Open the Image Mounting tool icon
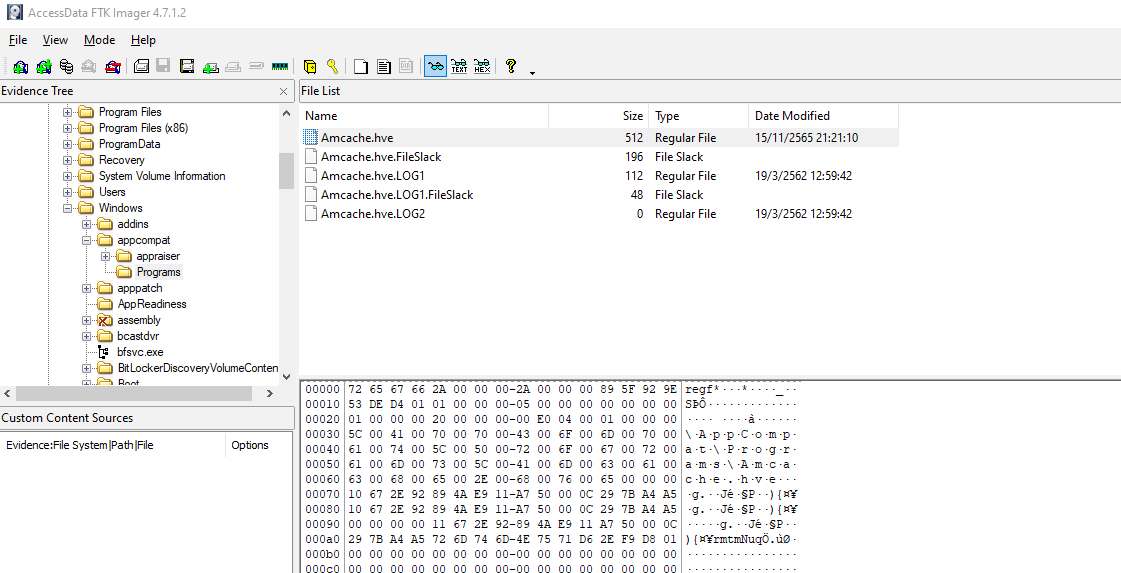This screenshot has height=573, width=1121. [x=66, y=67]
